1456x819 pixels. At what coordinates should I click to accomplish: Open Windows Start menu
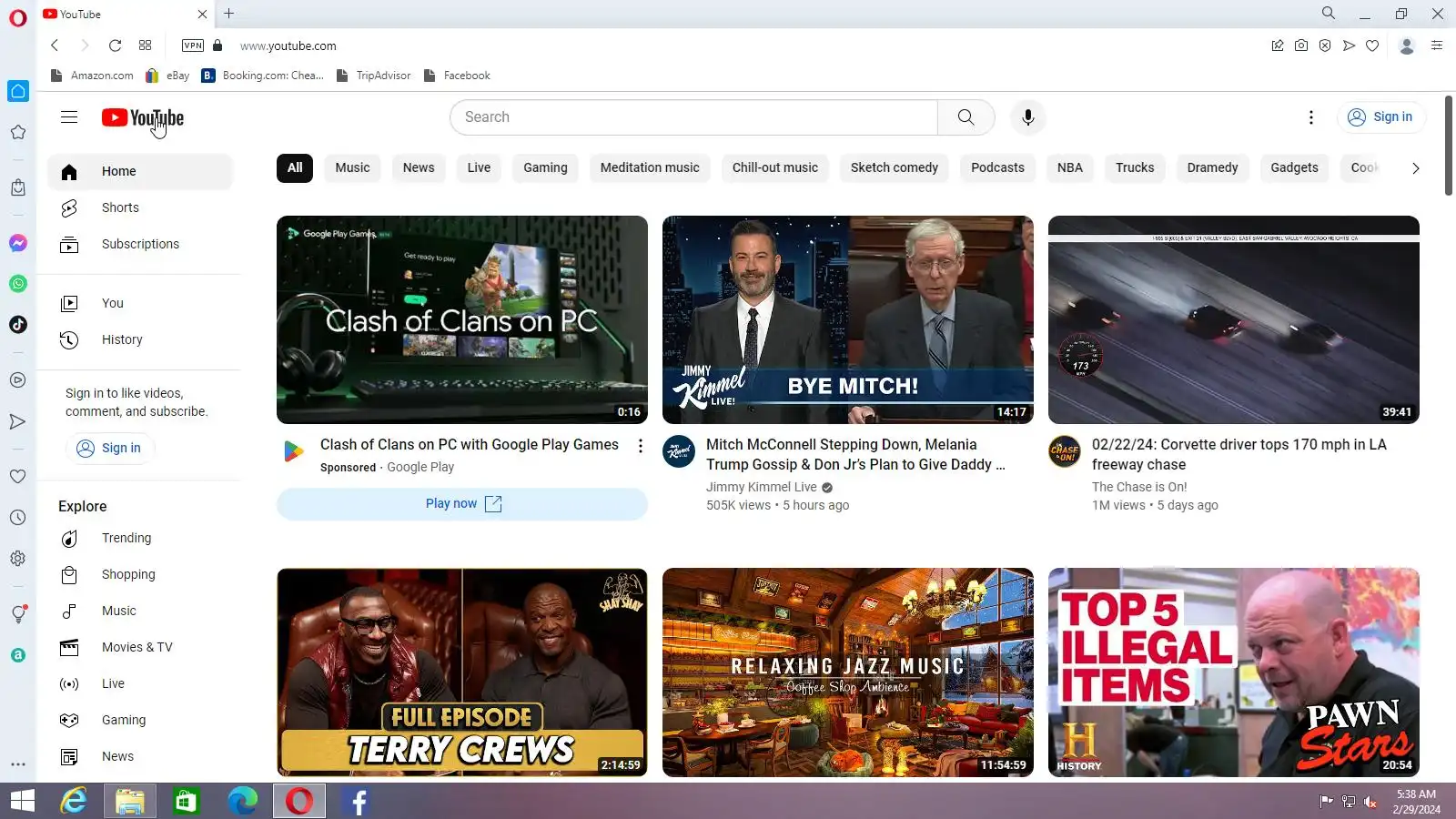(x=22, y=802)
